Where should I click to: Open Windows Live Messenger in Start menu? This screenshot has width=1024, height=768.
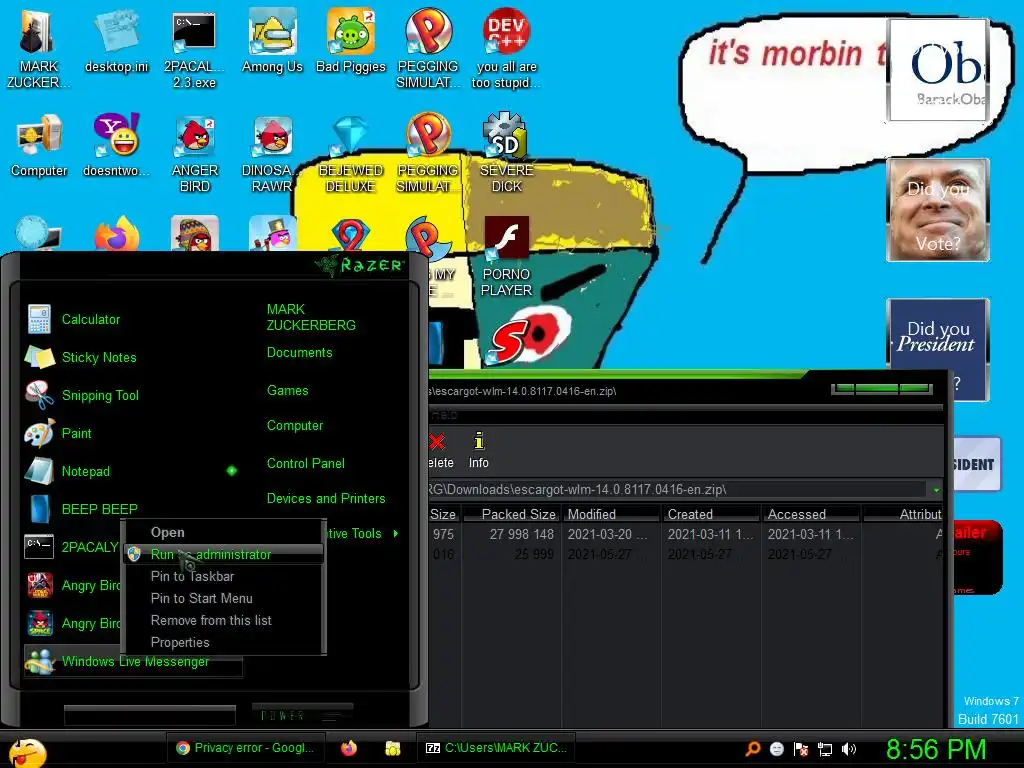133,661
